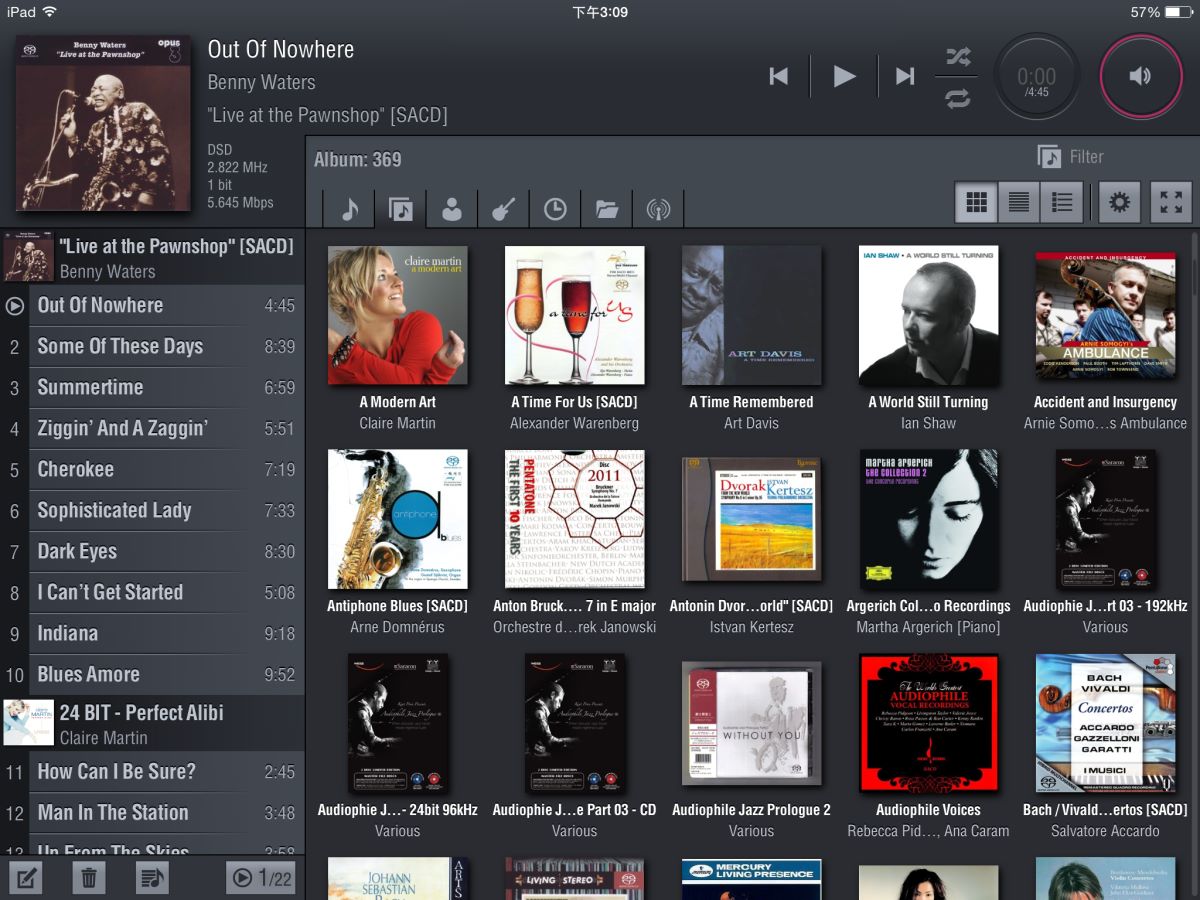Viewport: 1200px width, 900px height.
Task: Switch to the Albums tab
Action: pyautogui.click(x=401, y=208)
